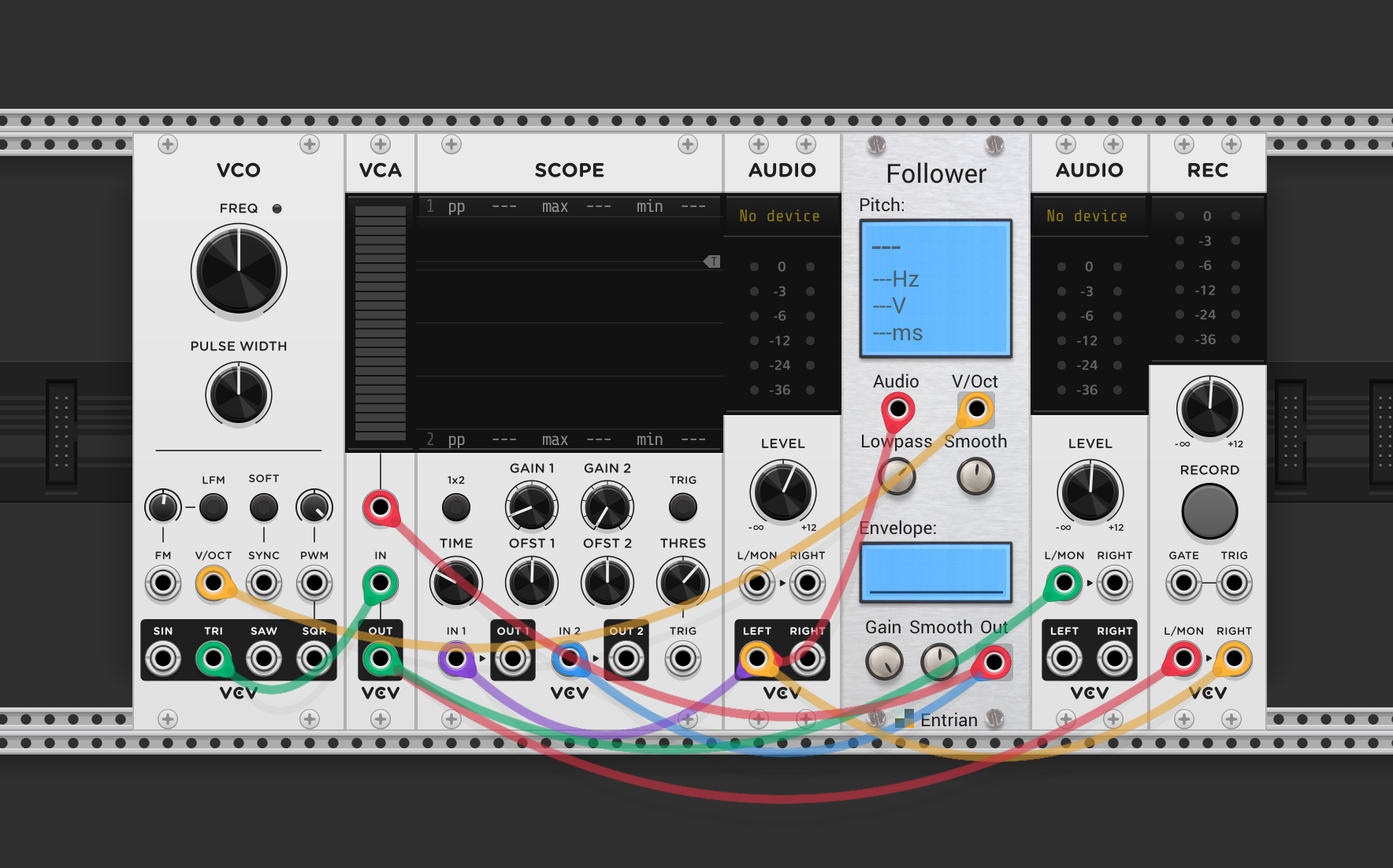Click the VCO SYNC input port
The height and width of the screenshot is (868, 1393).
point(264,584)
